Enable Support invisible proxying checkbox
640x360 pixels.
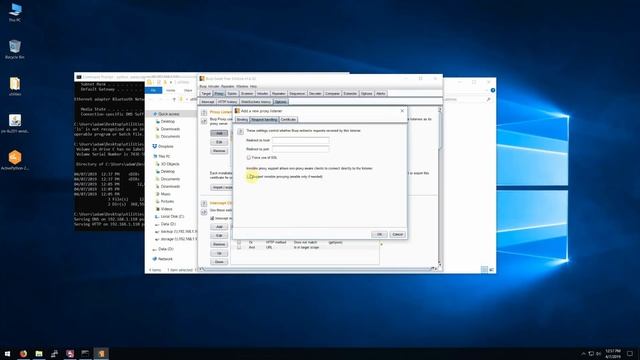pyautogui.click(x=249, y=176)
